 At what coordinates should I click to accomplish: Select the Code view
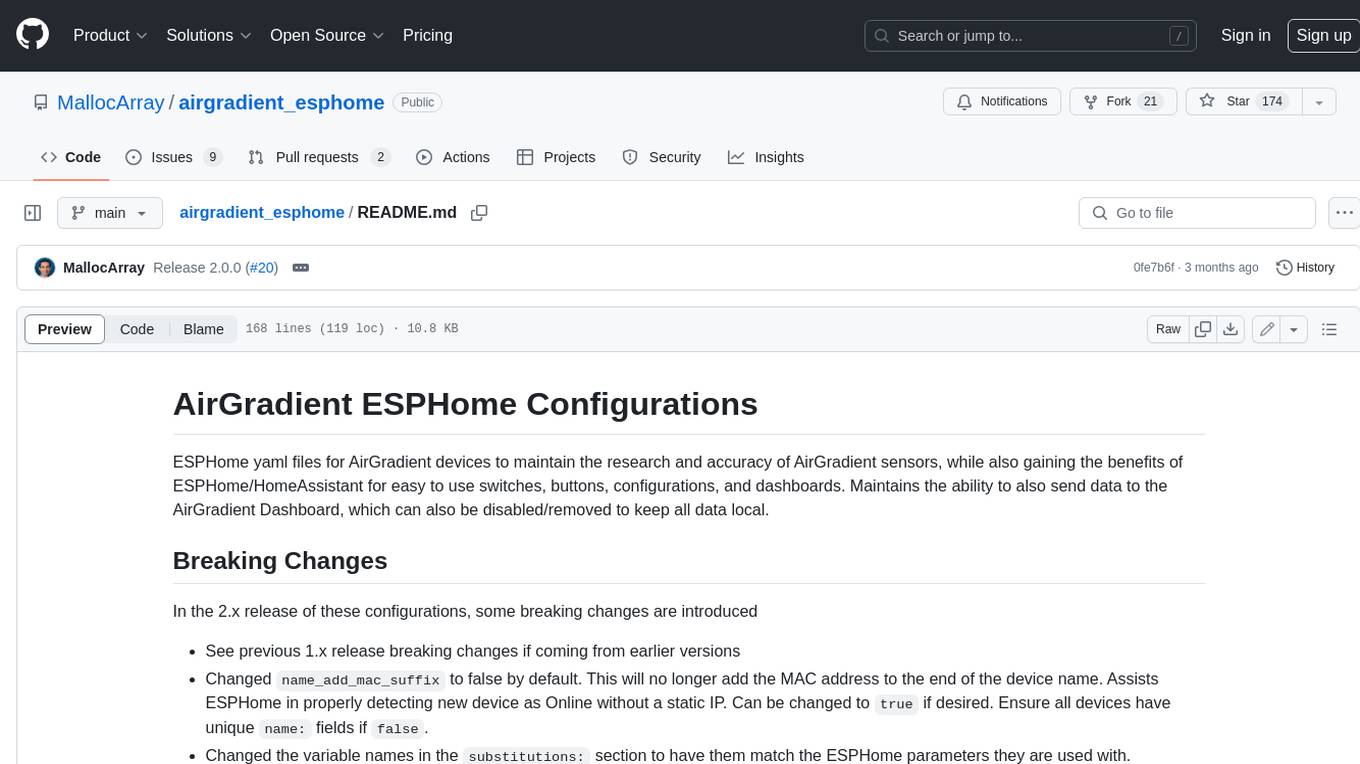tap(137, 329)
